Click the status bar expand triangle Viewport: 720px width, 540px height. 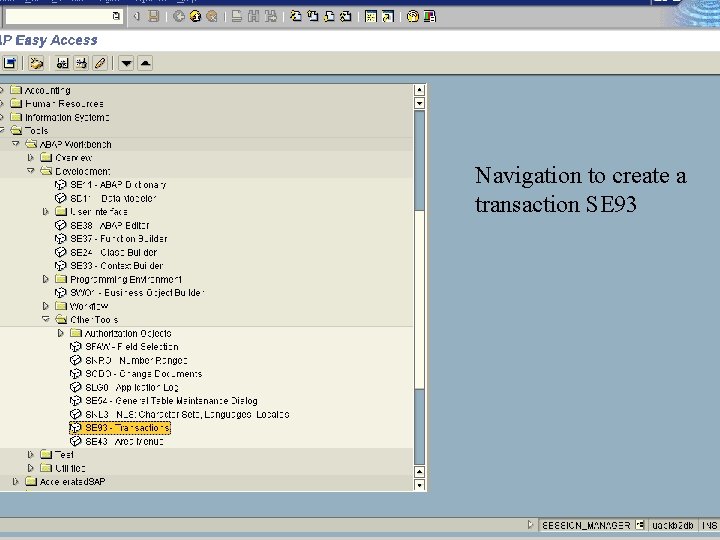point(530,524)
